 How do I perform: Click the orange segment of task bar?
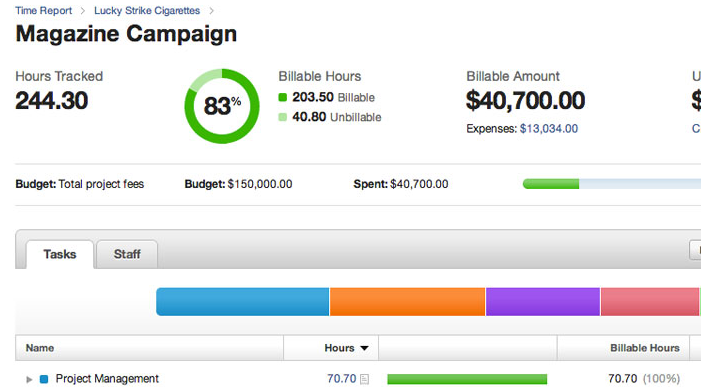coord(407,302)
